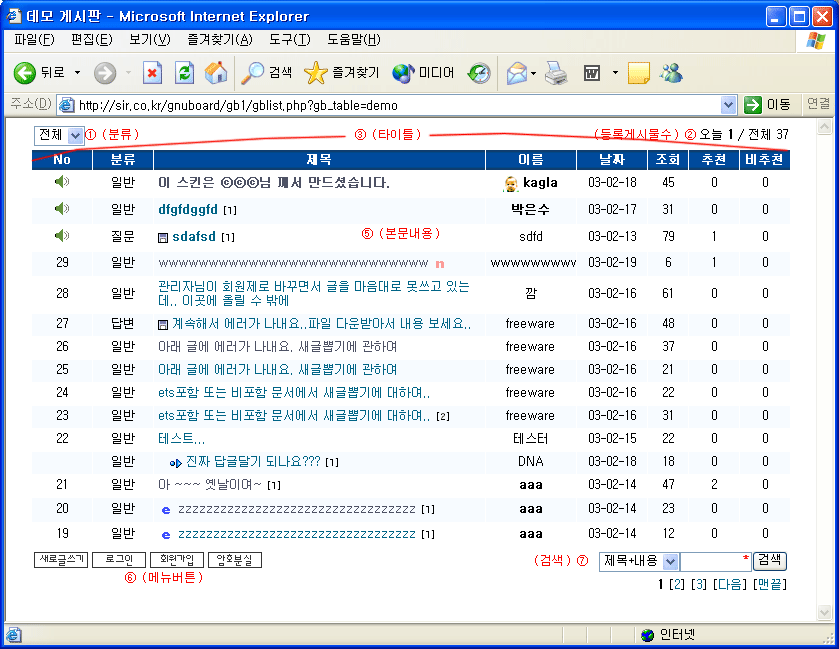Viewport: 839px width, 649px height.
Task: Click the board search text input
Action: (714, 562)
